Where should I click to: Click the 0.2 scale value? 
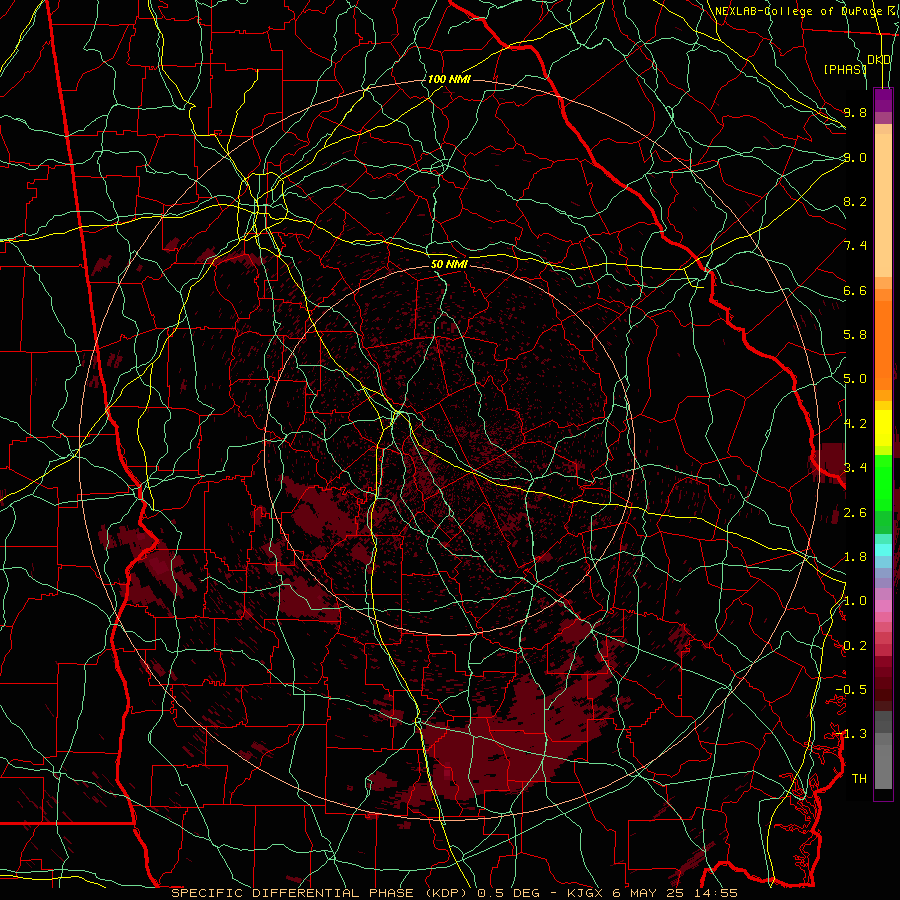855,646
